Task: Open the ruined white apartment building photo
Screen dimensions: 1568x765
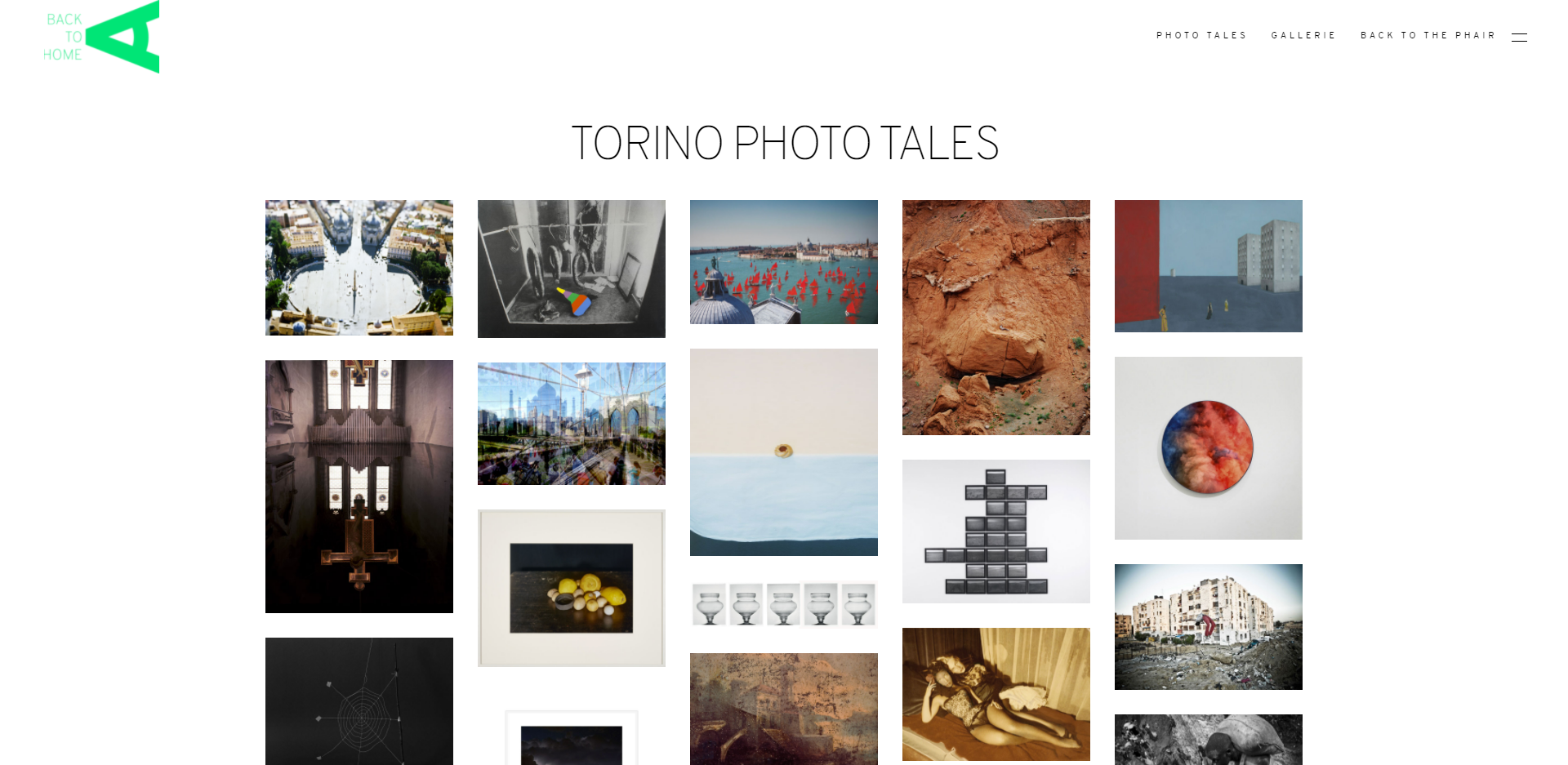Action: (x=1209, y=627)
